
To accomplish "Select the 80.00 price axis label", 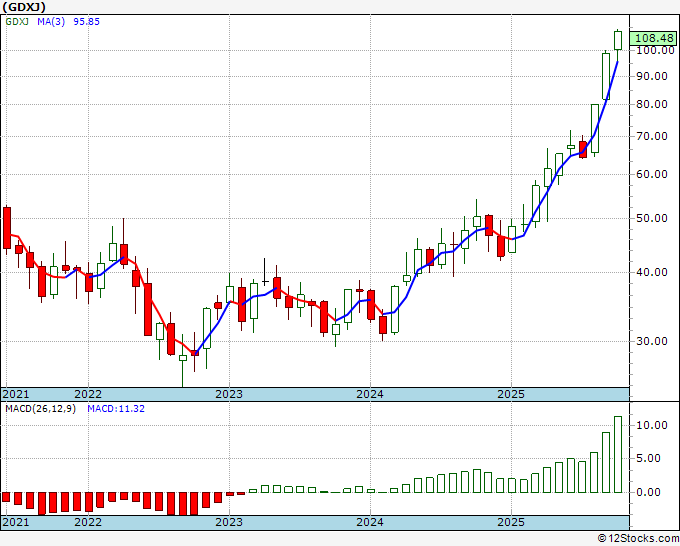I will (652, 104).
